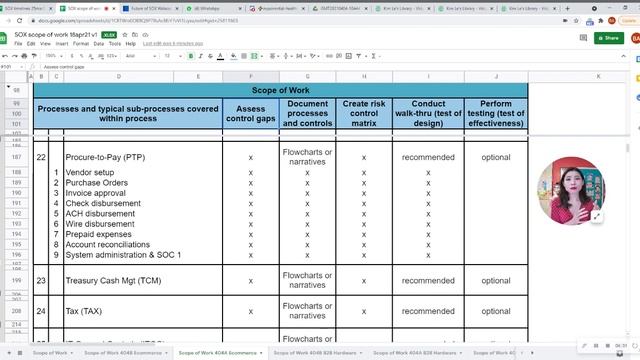Open a new browser tab
Viewport: 640px width, 360px height.
(567, 8)
